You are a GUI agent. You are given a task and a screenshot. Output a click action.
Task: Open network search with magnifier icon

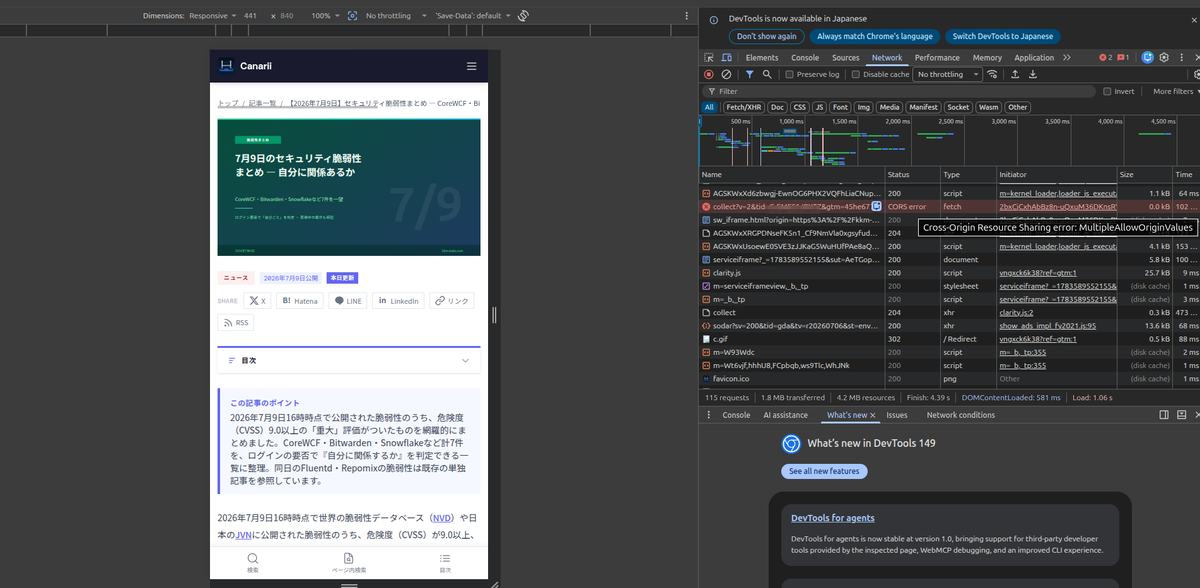coord(767,74)
